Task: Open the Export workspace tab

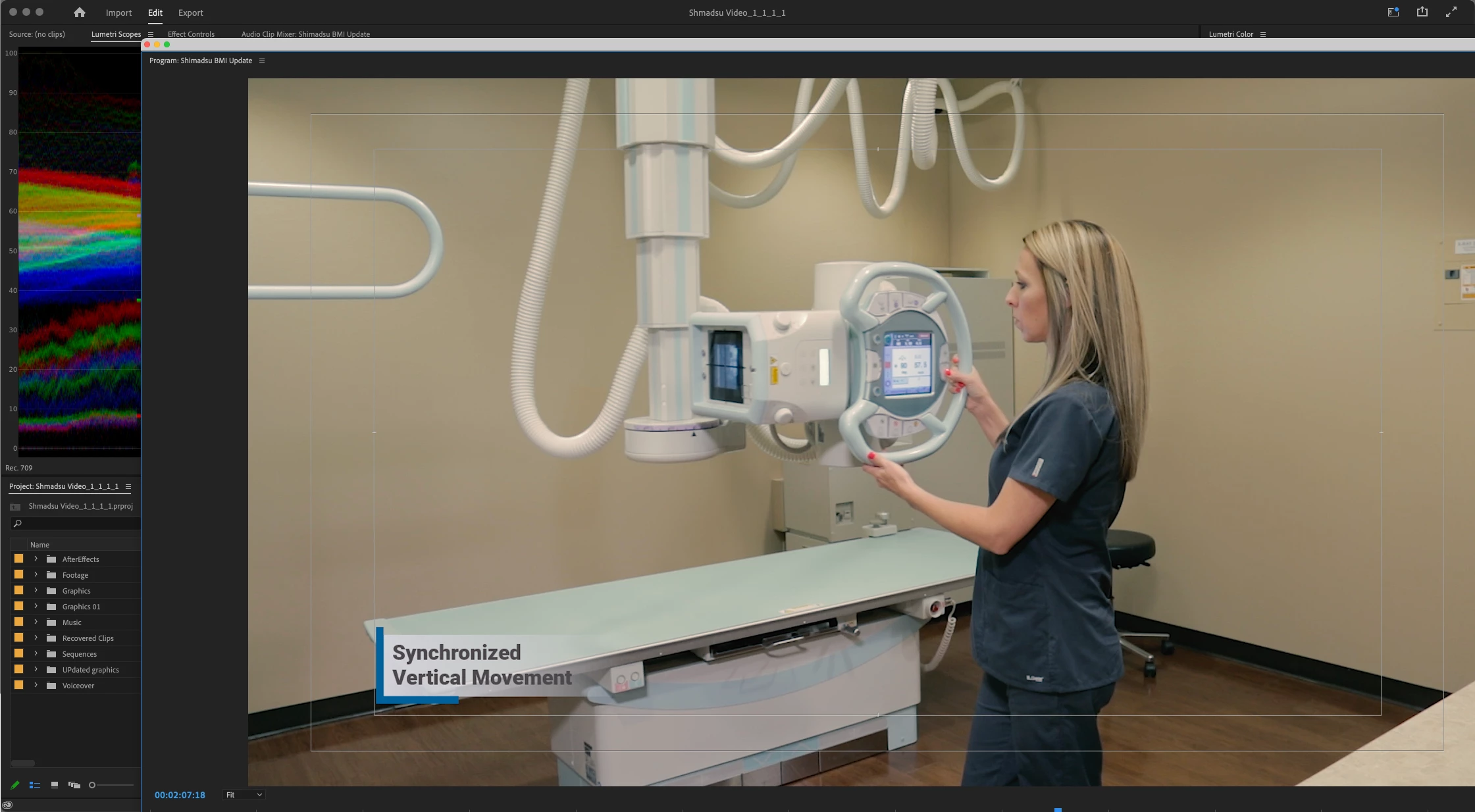Action: click(190, 13)
